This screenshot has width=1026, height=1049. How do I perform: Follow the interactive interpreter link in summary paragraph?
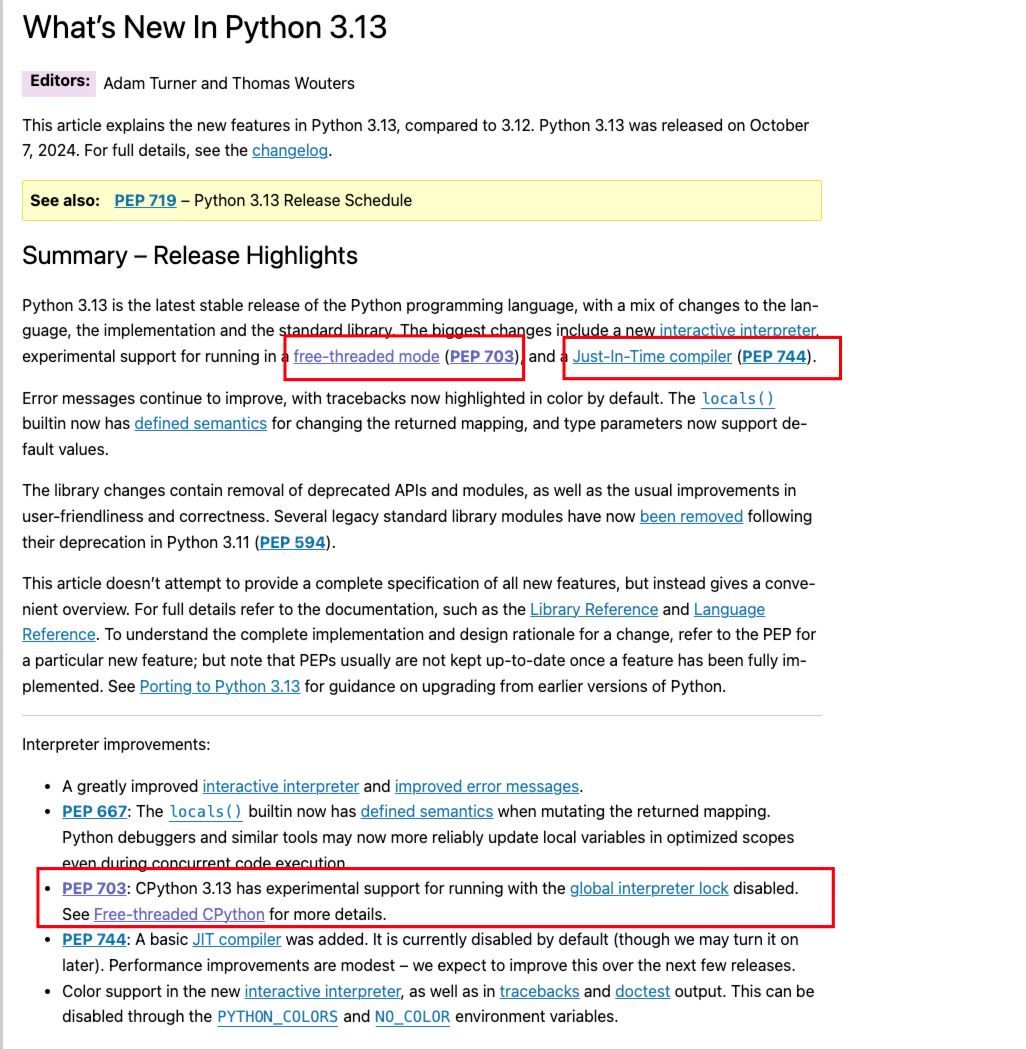738,330
